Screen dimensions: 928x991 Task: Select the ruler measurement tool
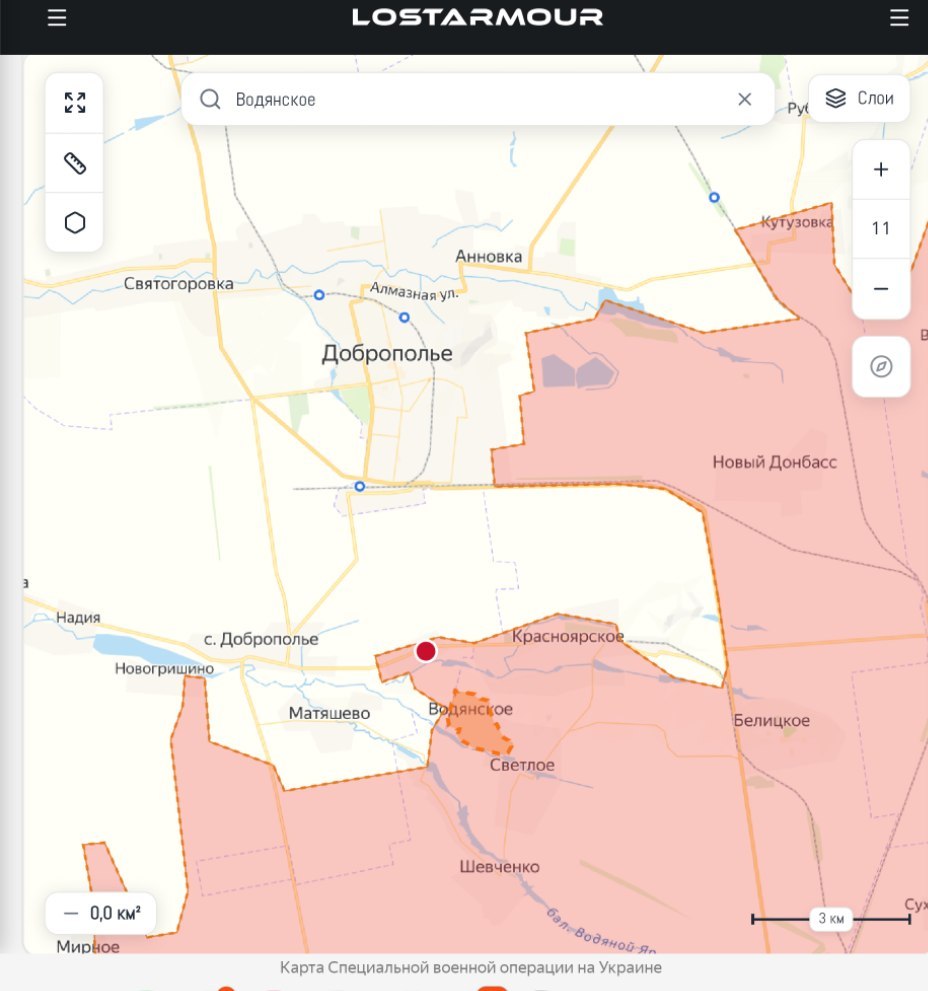click(x=75, y=163)
